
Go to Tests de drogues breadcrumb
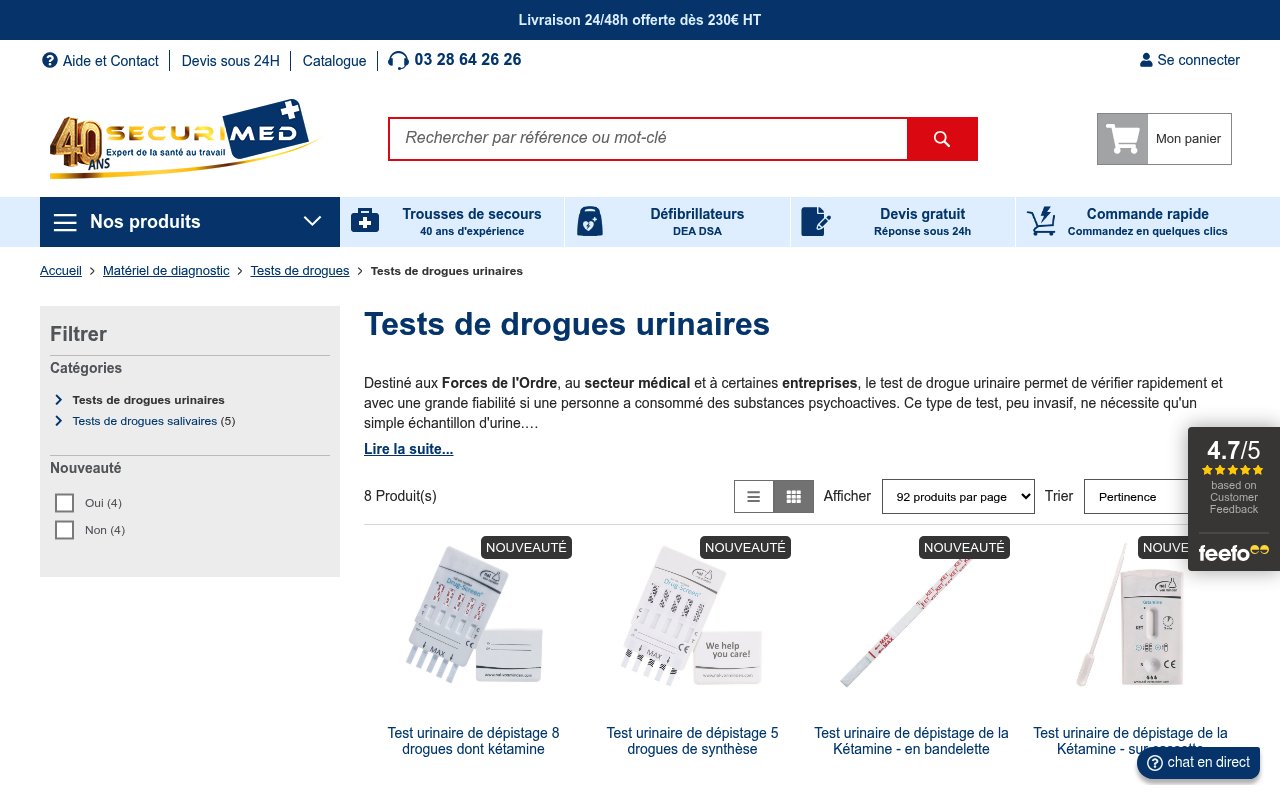(300, 271)
